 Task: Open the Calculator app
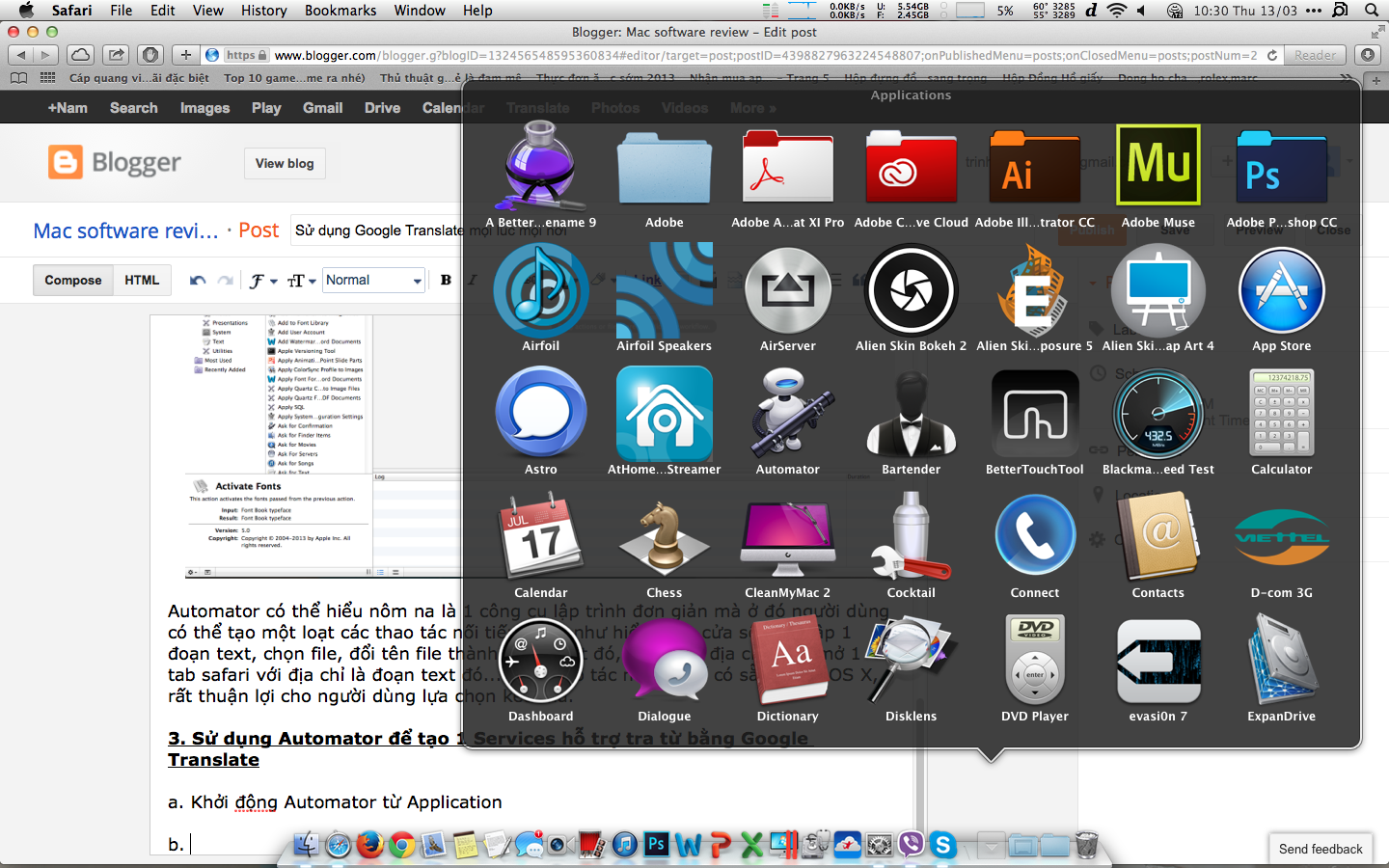[1282, 414]
